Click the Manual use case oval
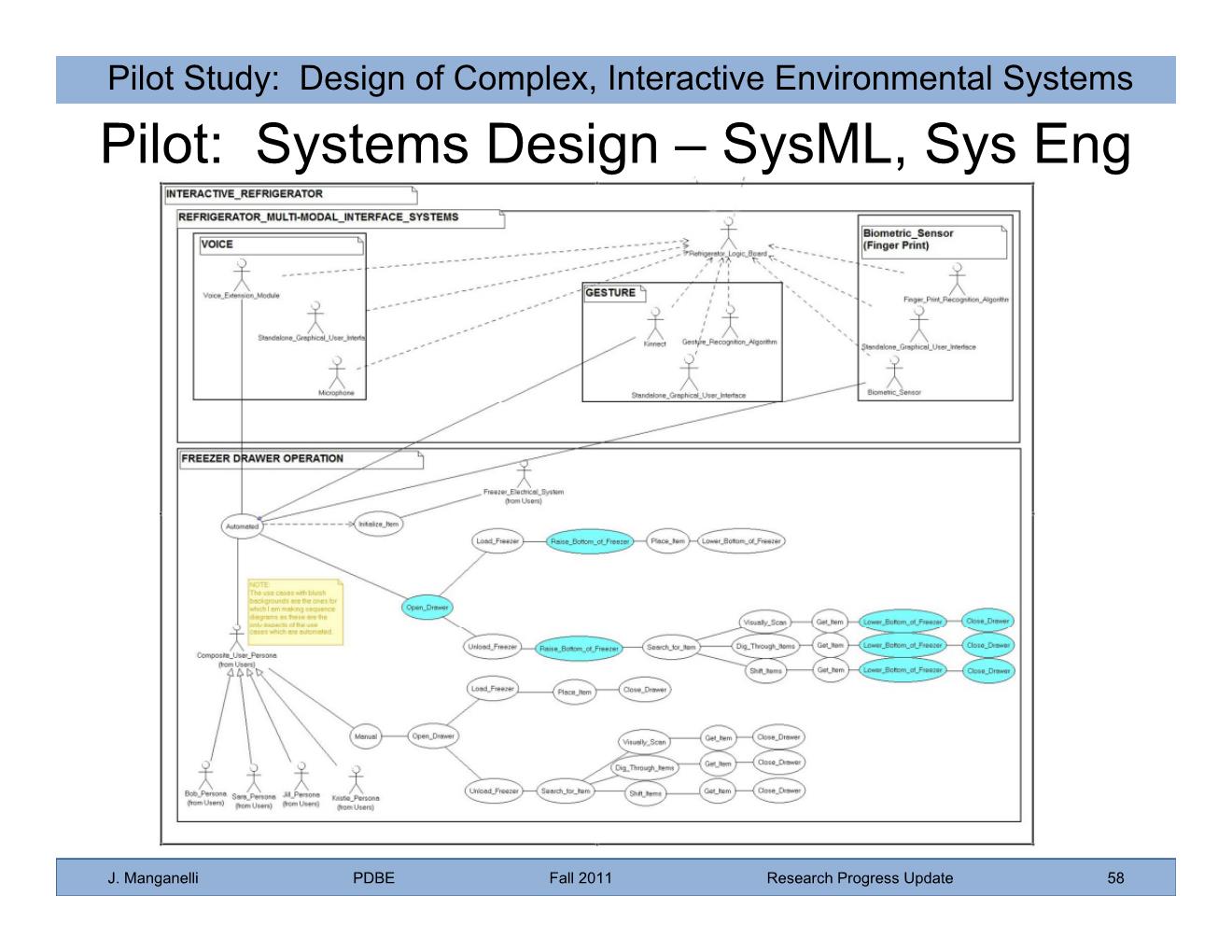 tap(366, 736)
